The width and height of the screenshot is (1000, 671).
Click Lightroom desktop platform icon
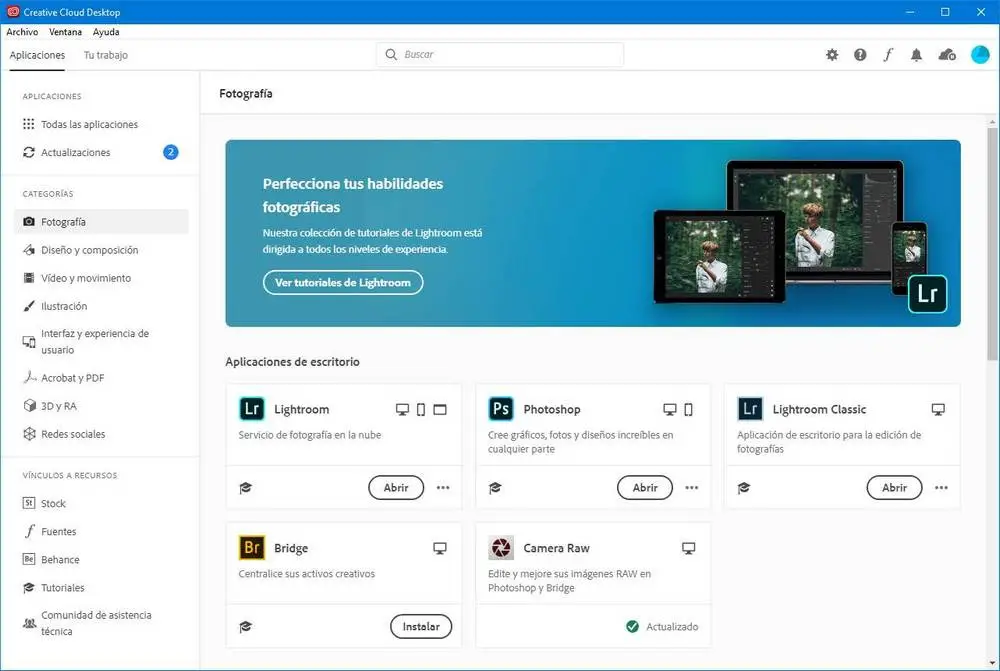click(402, 409)
